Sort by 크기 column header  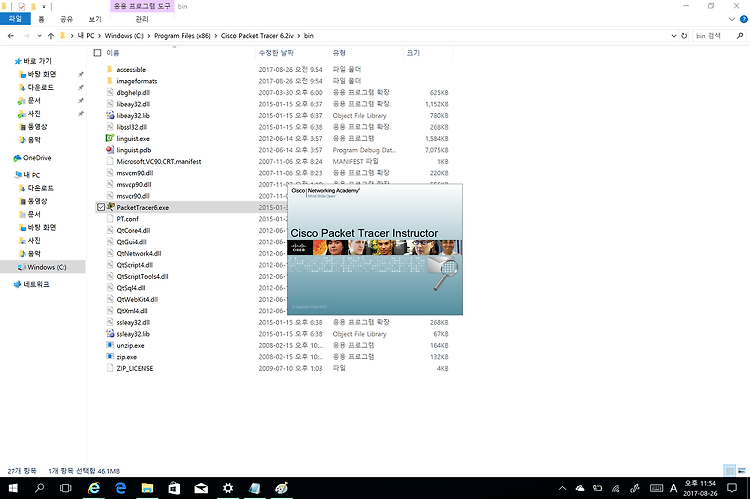[413, 53]
